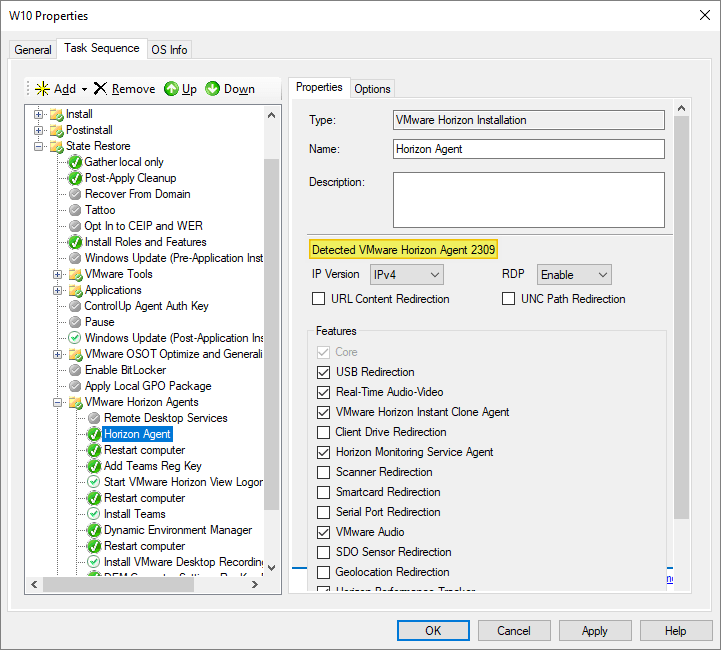Click the green Down arrow icon
This screenshot has height=650, width=721.
point(213,89)
